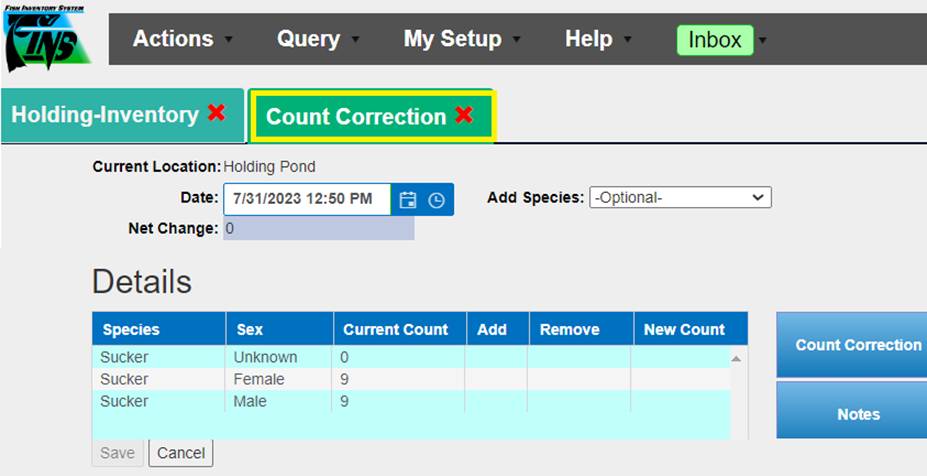Switch to the Holding-Inventory tab

[104, 115]
